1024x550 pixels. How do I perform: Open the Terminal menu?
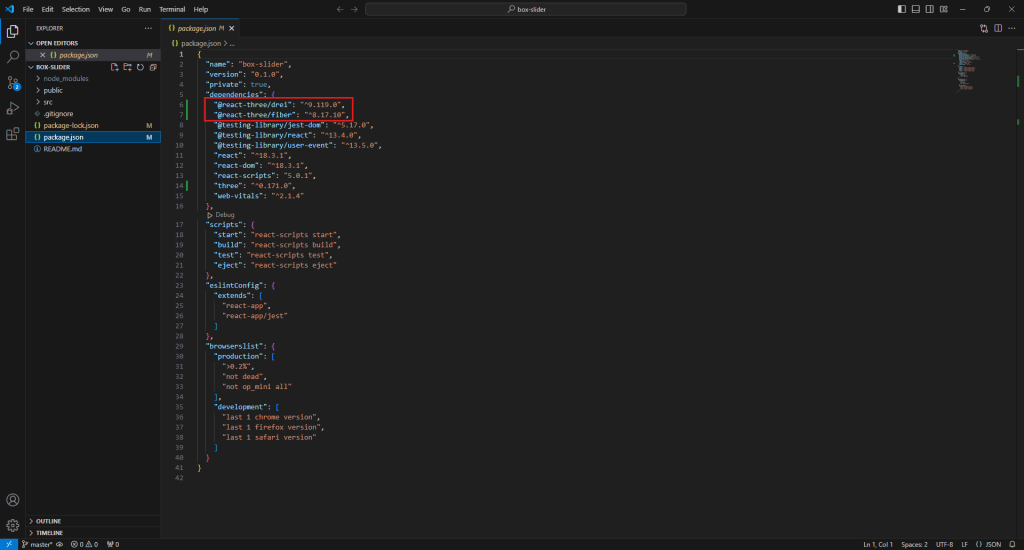tap(173, 9)
